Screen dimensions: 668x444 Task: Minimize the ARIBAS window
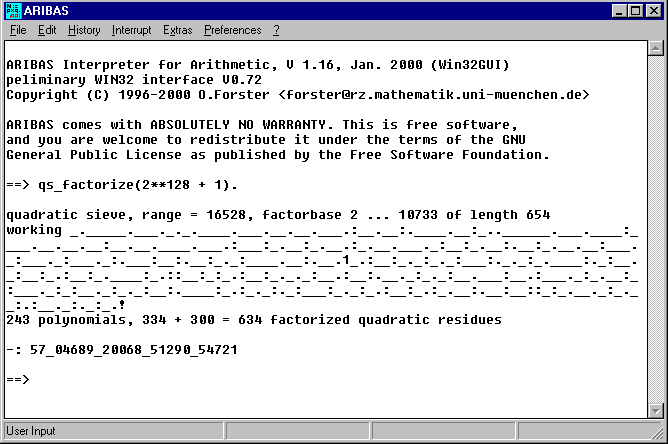618,11
